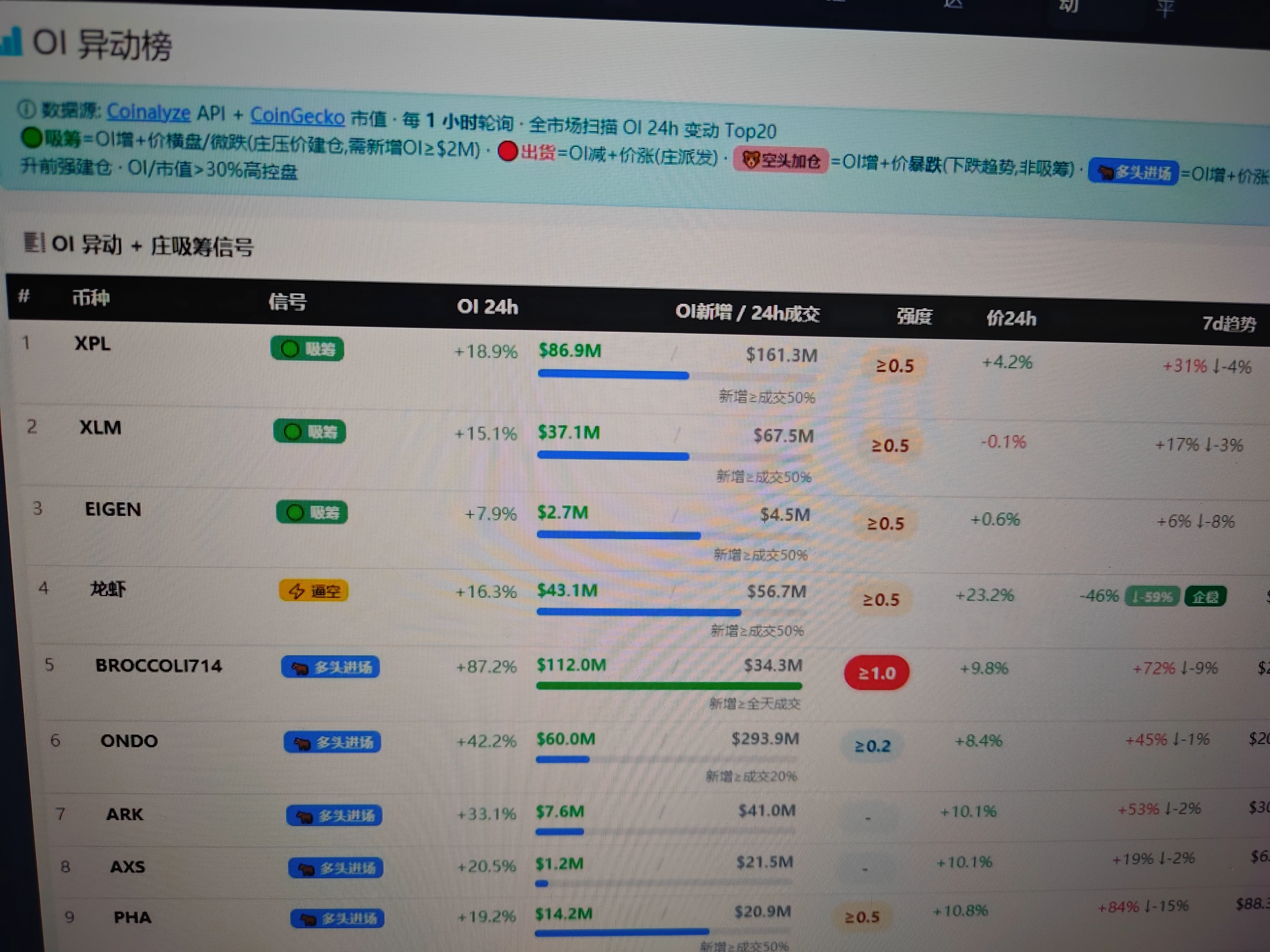Select the ARK coin name
Image resolution: width=1270 pixels, height=952 pixels.
125,814
